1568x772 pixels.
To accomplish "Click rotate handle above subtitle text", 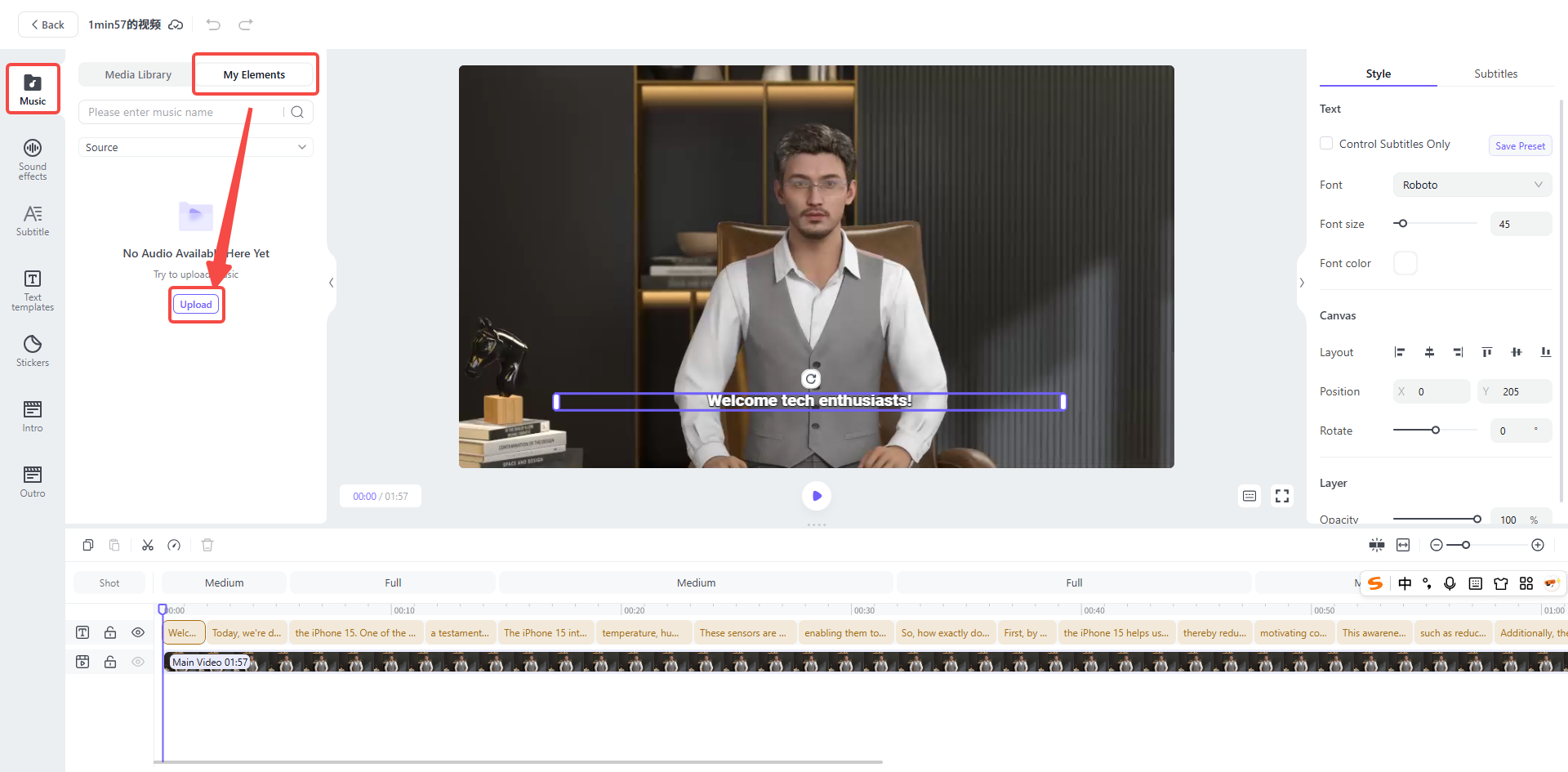I will pos(811,379).
